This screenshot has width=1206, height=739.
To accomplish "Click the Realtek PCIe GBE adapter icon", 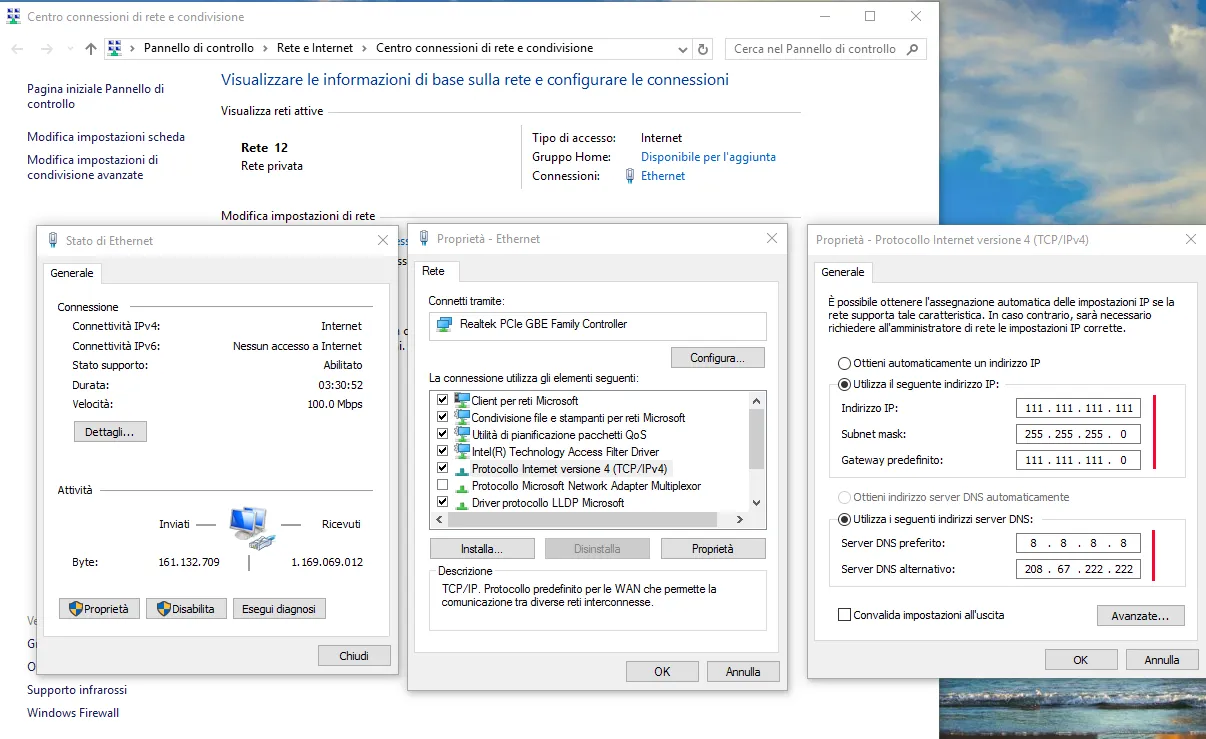I will pyautogui.click(x=443, y=325).
